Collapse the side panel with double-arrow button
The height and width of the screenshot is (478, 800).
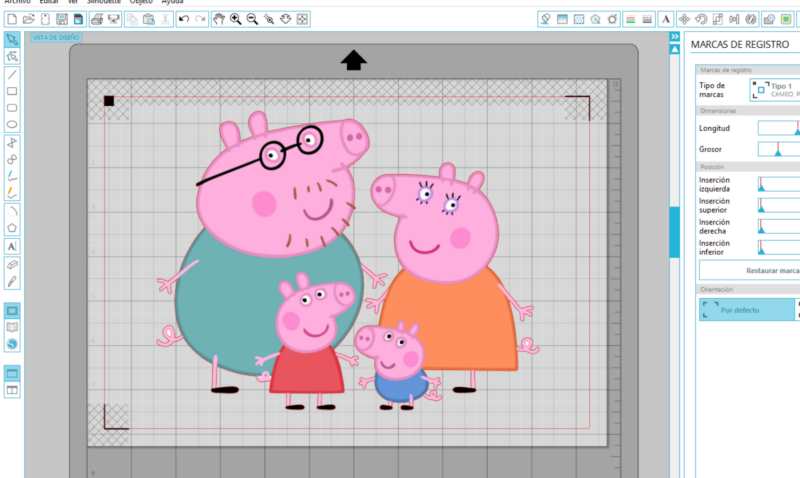pos(674,36)
